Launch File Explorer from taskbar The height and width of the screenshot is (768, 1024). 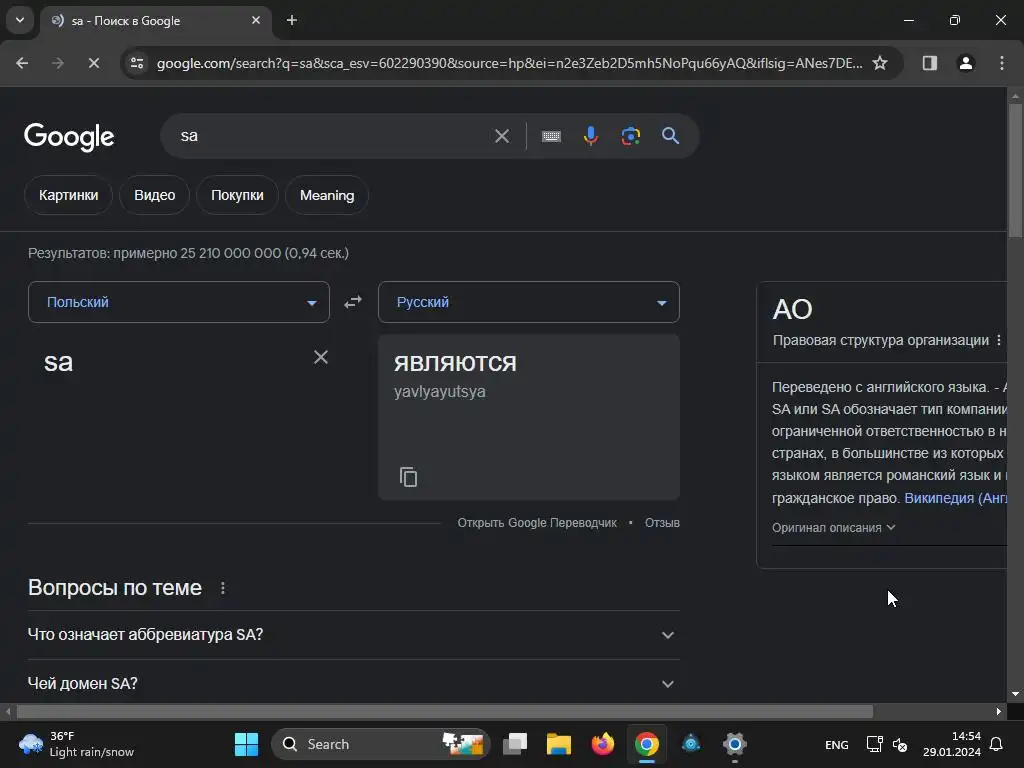click(x=559, y=744)
